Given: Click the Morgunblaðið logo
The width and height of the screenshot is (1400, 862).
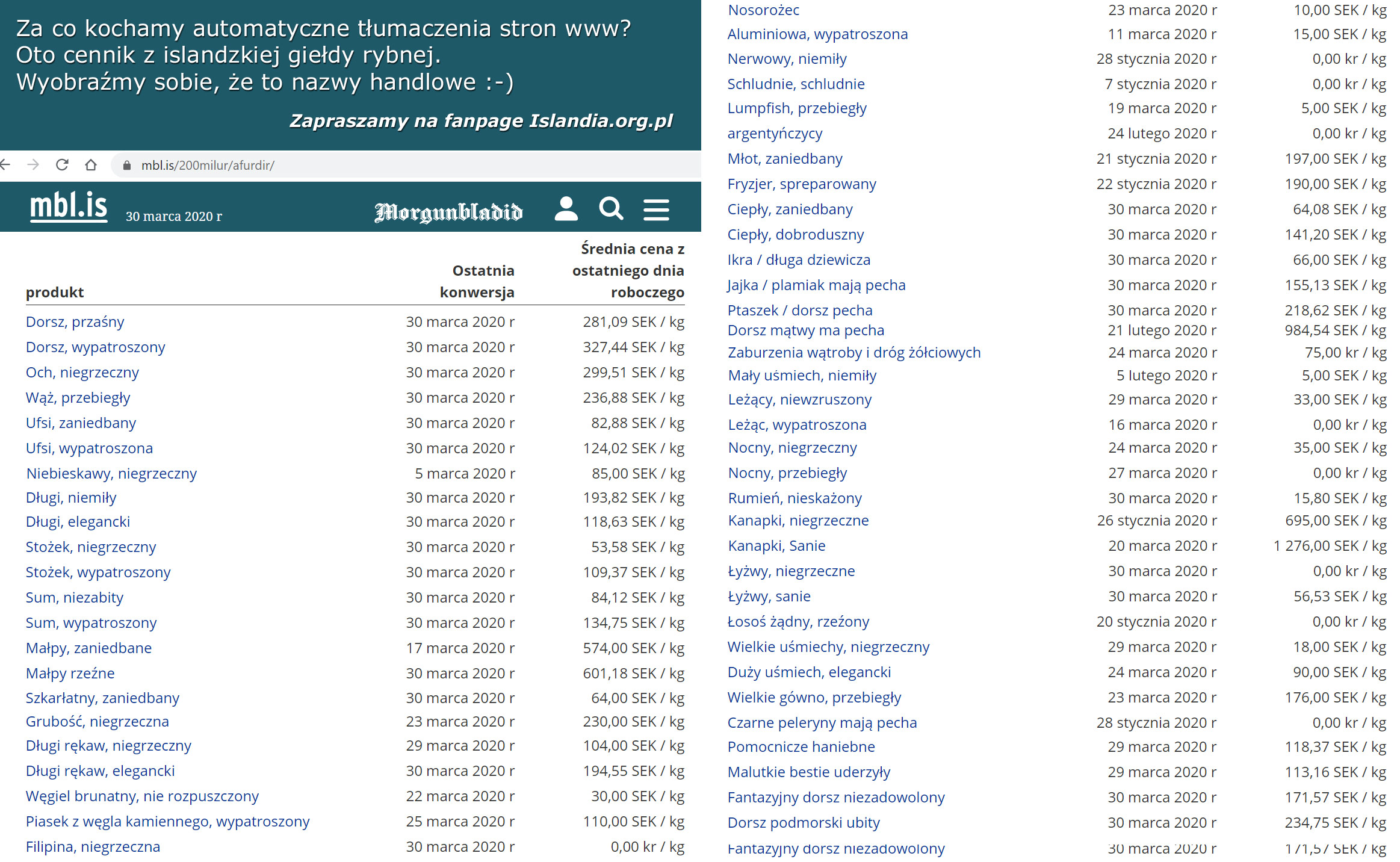Looking at the screenshot, I should click(x=448, y=212).
